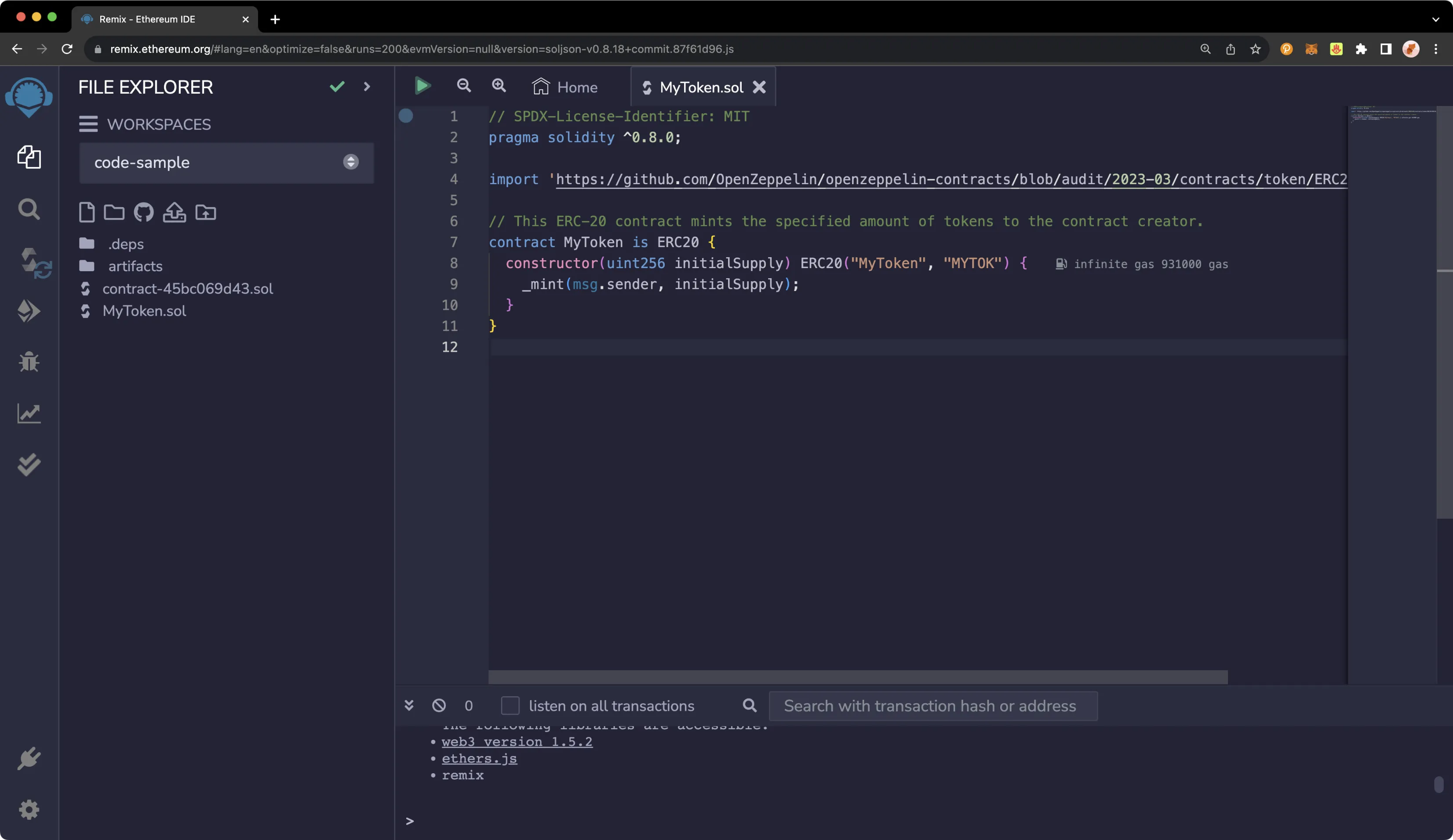
Task: Open the Settings gear icon
Action: point(29,809)
